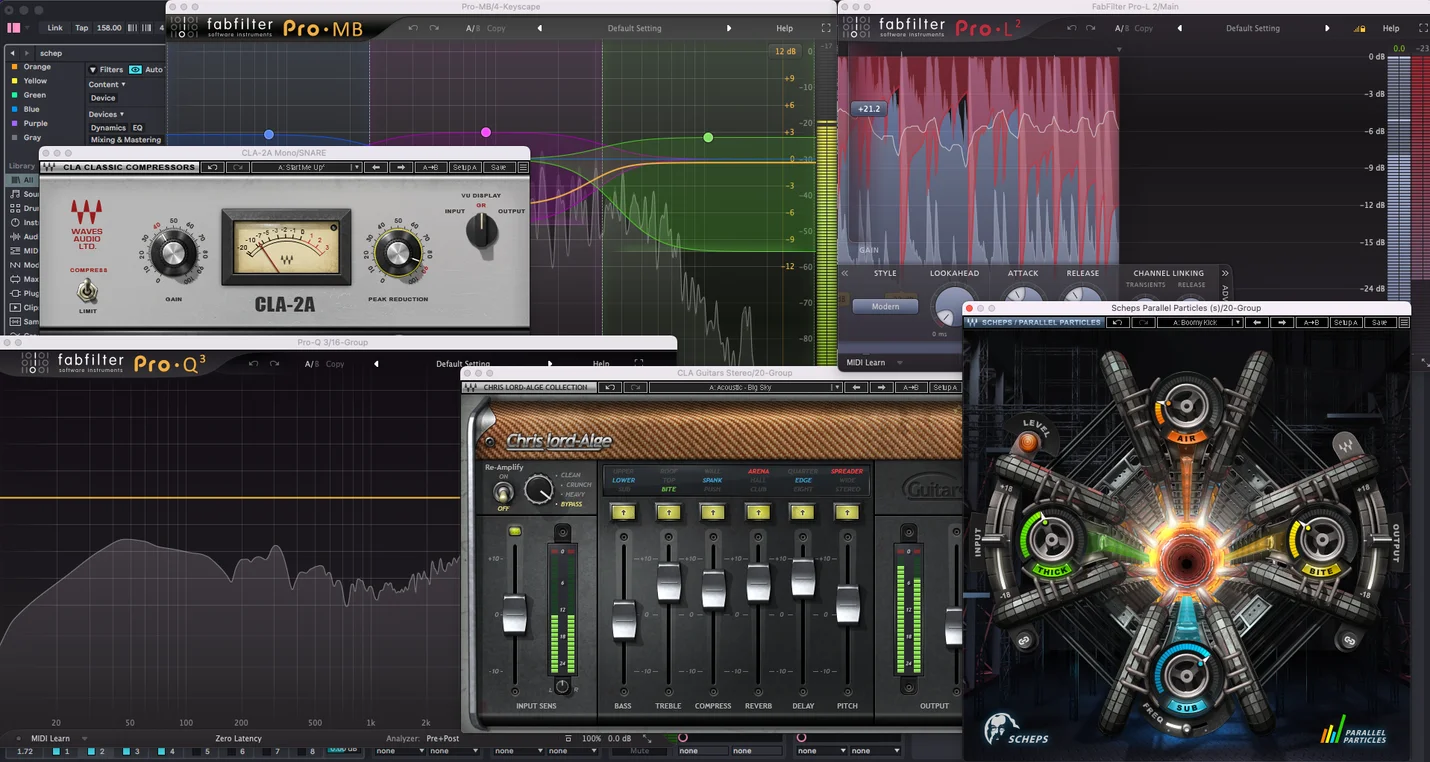Screen dimensions: 1430x762
Task: Toggle the yellow button above Pitch fader
Action: tap(847, 512)
